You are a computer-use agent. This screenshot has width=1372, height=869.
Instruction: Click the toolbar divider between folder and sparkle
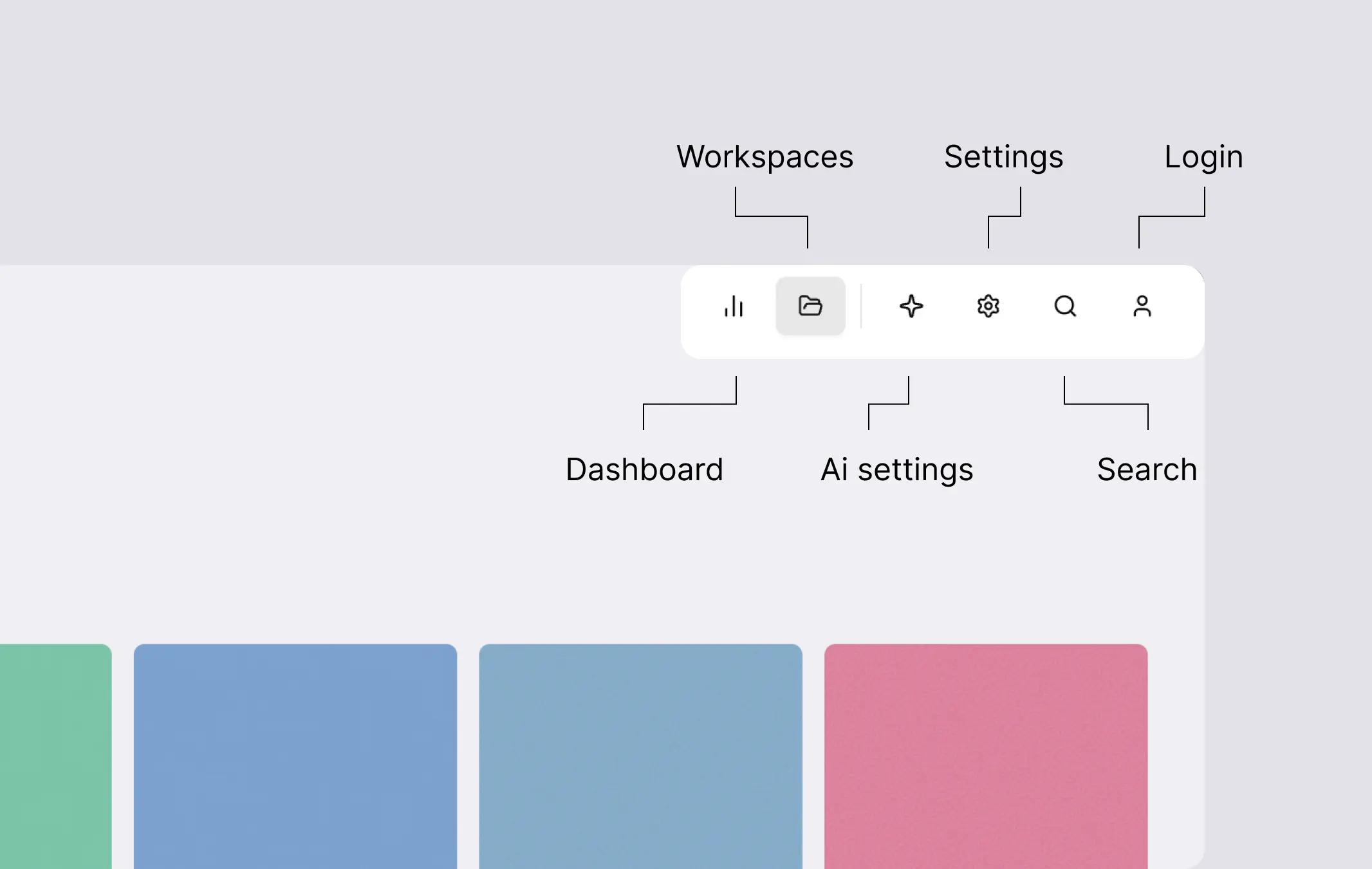861,306
